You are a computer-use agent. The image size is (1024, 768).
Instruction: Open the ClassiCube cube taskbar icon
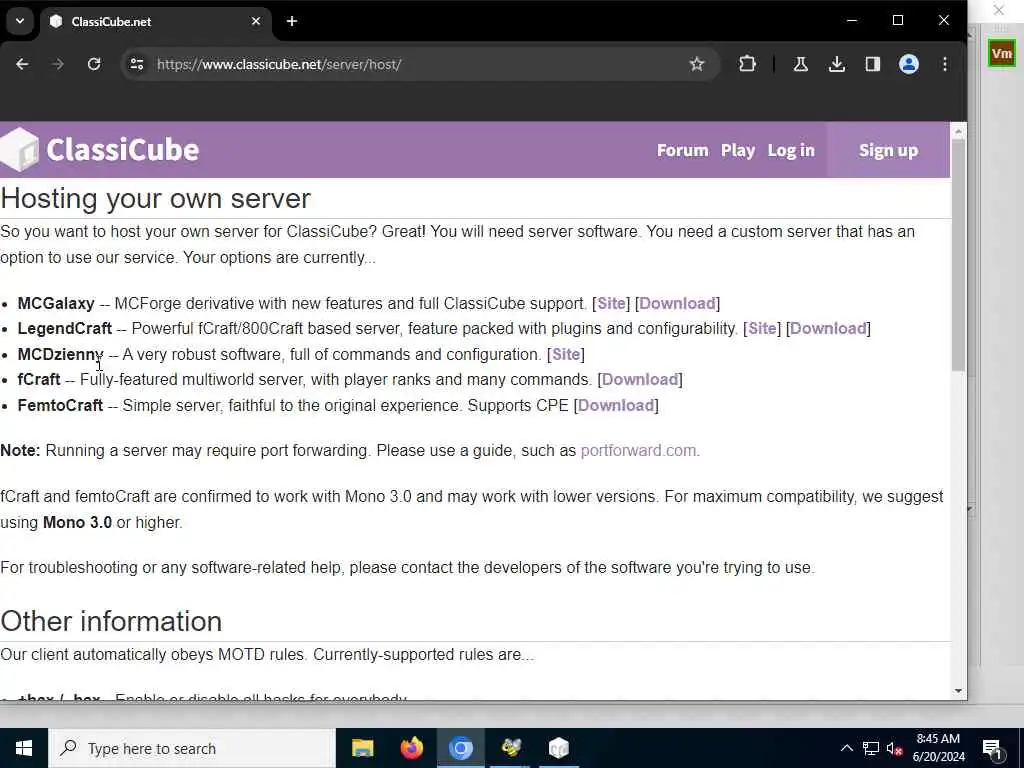point(559,748)
